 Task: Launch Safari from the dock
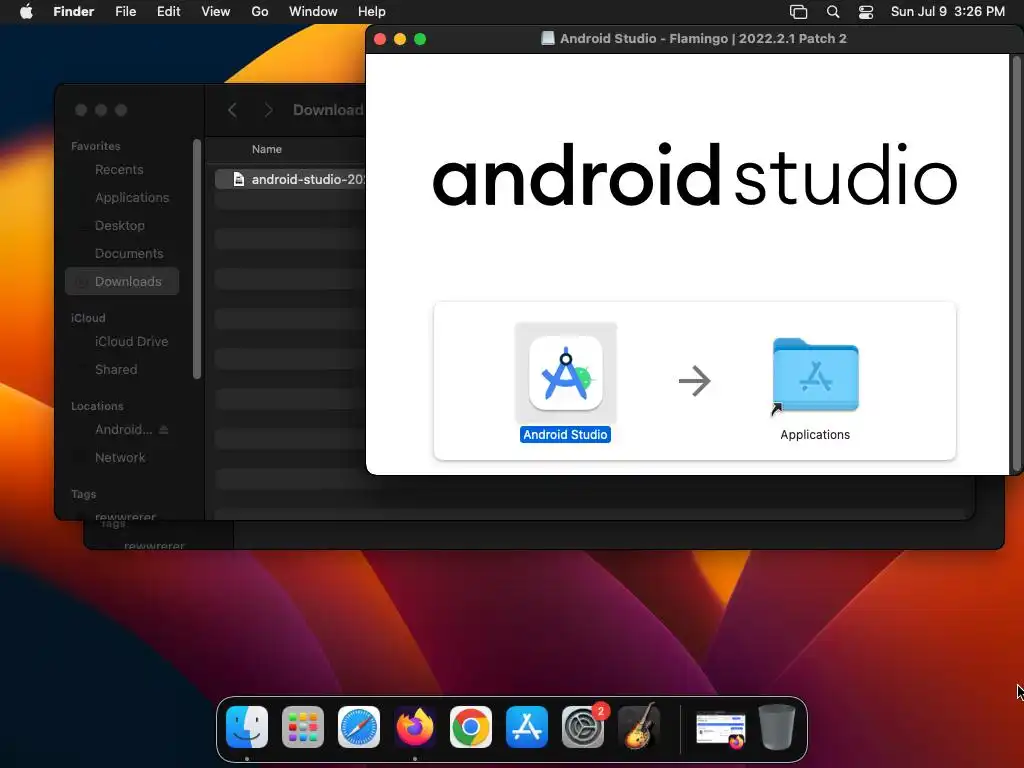pos(359,727)
